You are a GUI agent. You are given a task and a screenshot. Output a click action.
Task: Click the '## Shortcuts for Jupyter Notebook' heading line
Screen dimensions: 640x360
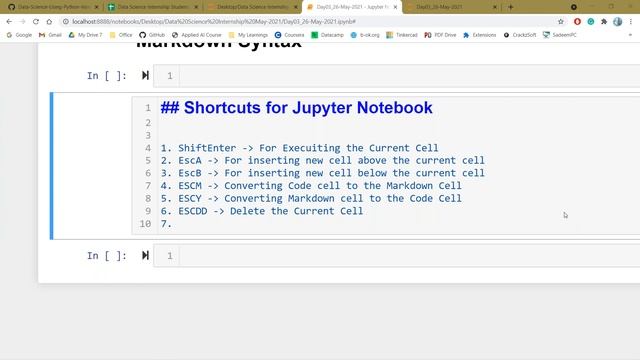tap(296, 108)
